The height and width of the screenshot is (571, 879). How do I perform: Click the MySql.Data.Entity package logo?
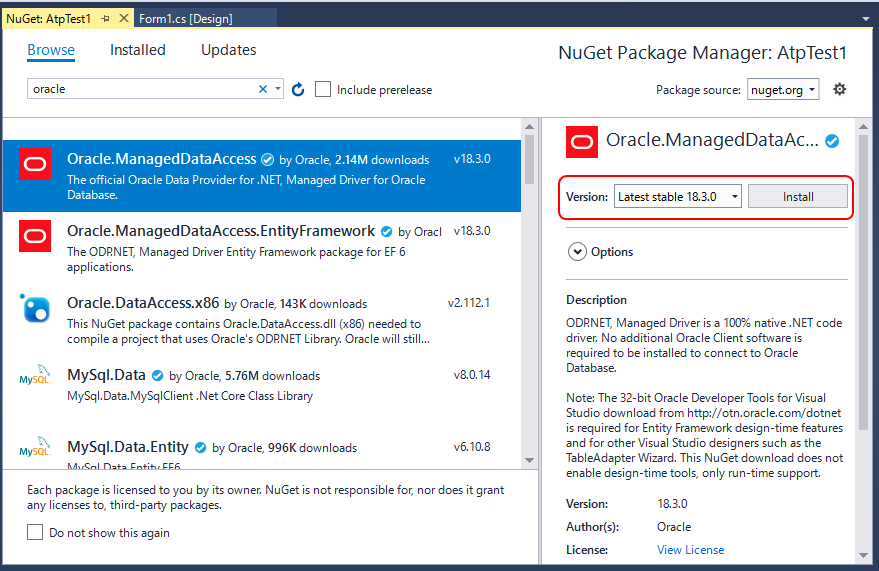click(35, 447)
